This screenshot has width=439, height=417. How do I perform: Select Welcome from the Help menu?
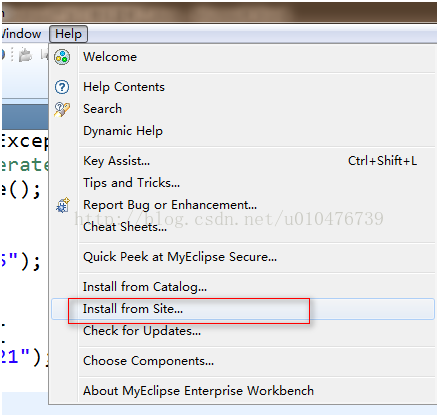coord(243,57)
